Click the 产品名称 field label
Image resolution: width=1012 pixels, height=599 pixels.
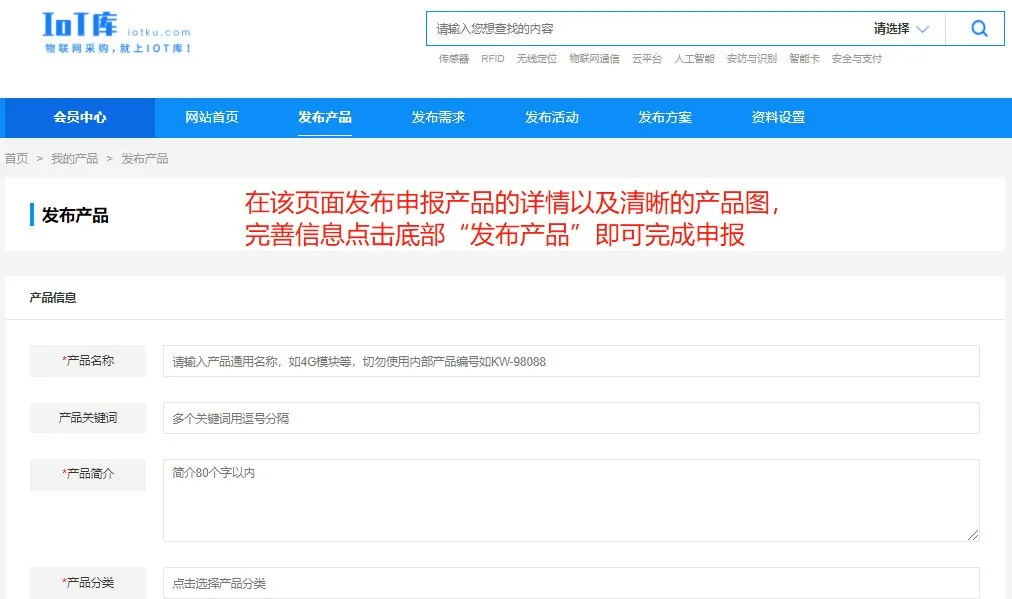click(x=88, y=361)
